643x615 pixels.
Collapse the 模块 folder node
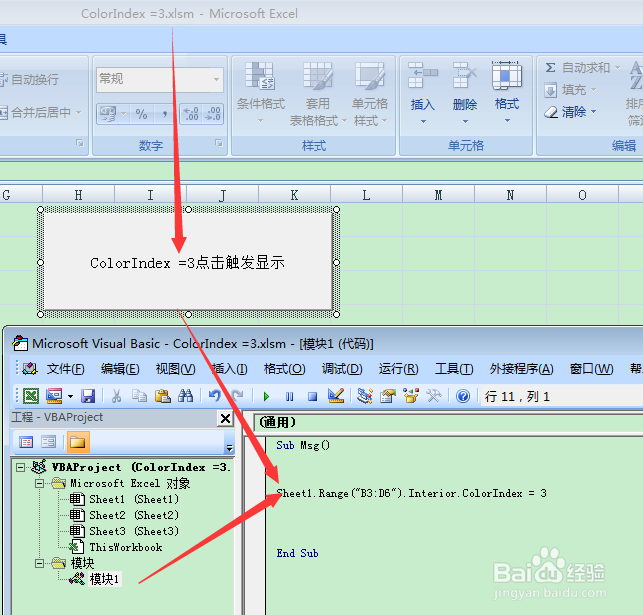[x=39, y=564]
